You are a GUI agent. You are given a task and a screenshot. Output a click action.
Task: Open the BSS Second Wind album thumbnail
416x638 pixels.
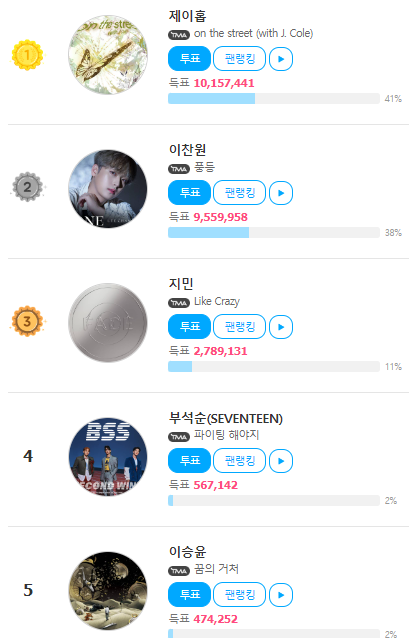(x=108, y=457)
